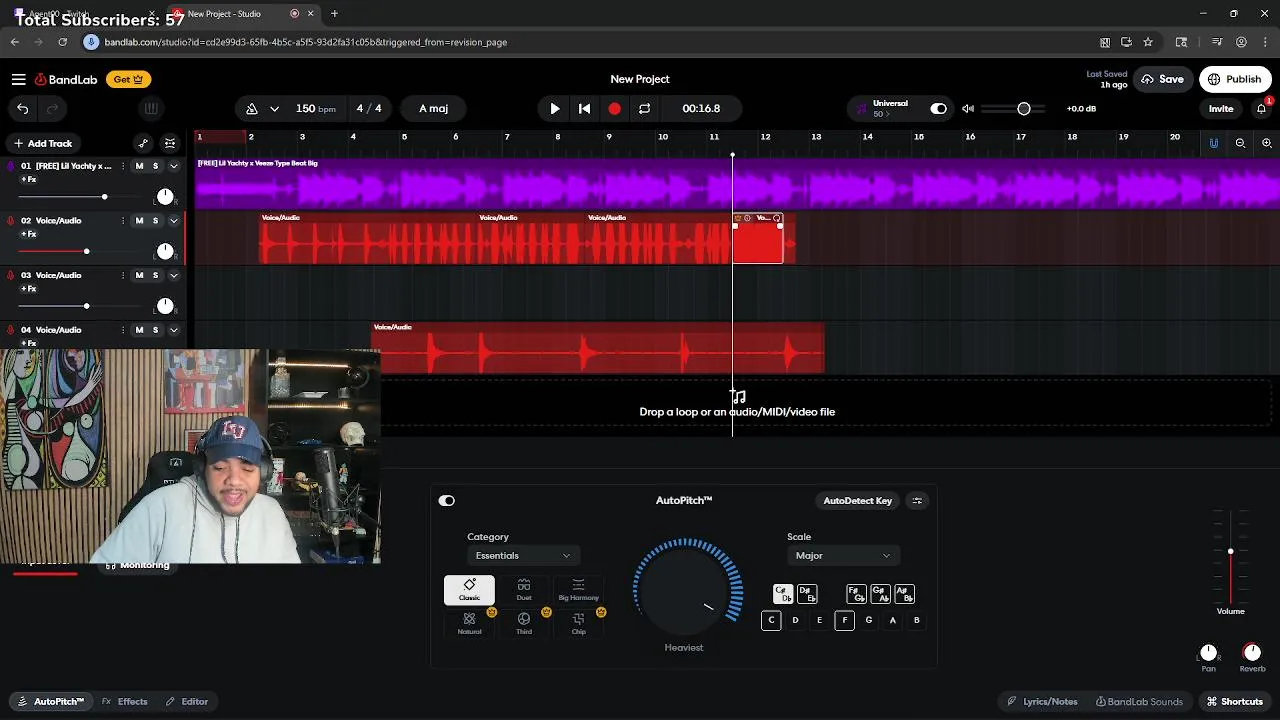1280x720 pixels.
Task: Change the 4 / 4 time signature
Action: pyautogui.click(x=369, y=108)
